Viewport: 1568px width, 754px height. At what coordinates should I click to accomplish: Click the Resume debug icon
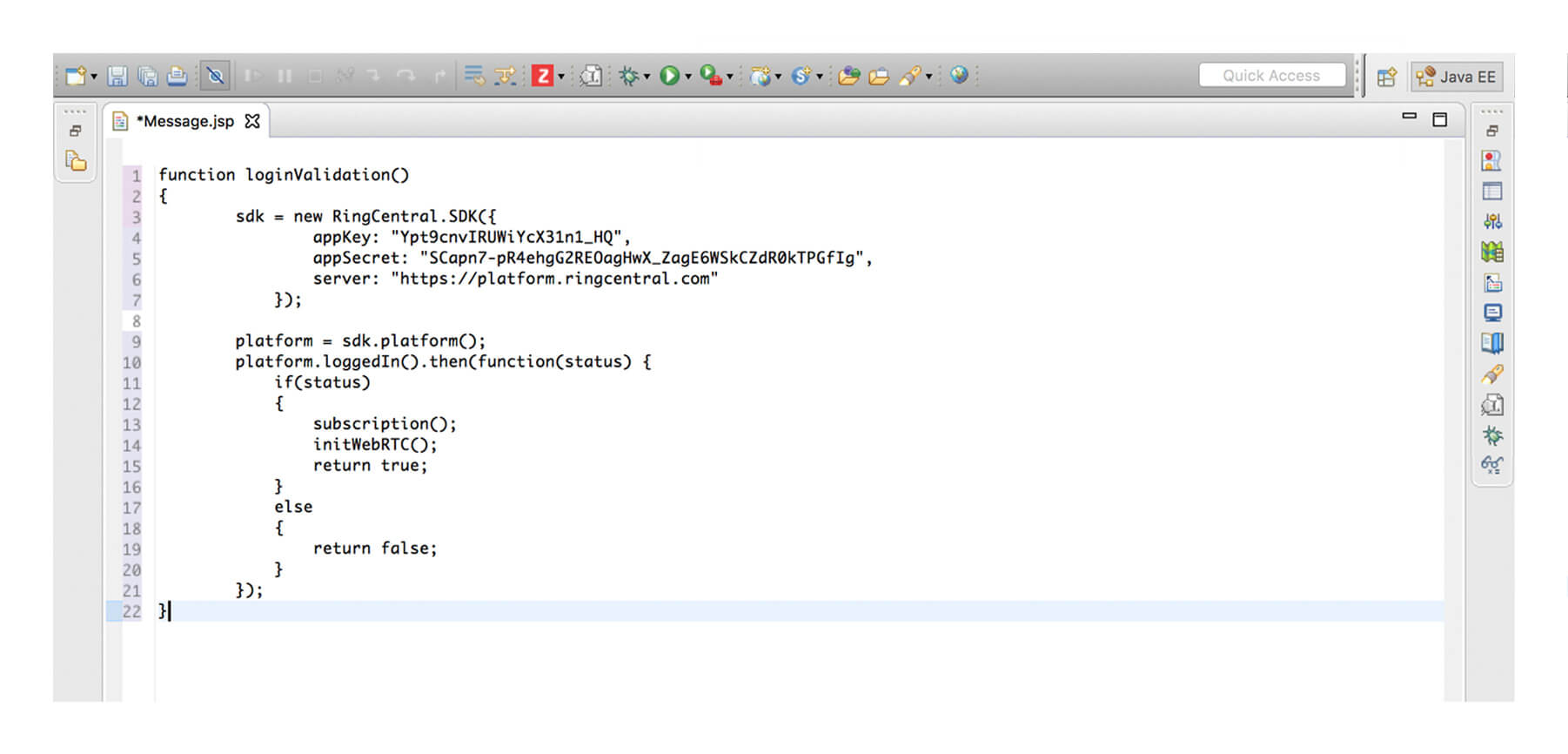click(253, 77)
